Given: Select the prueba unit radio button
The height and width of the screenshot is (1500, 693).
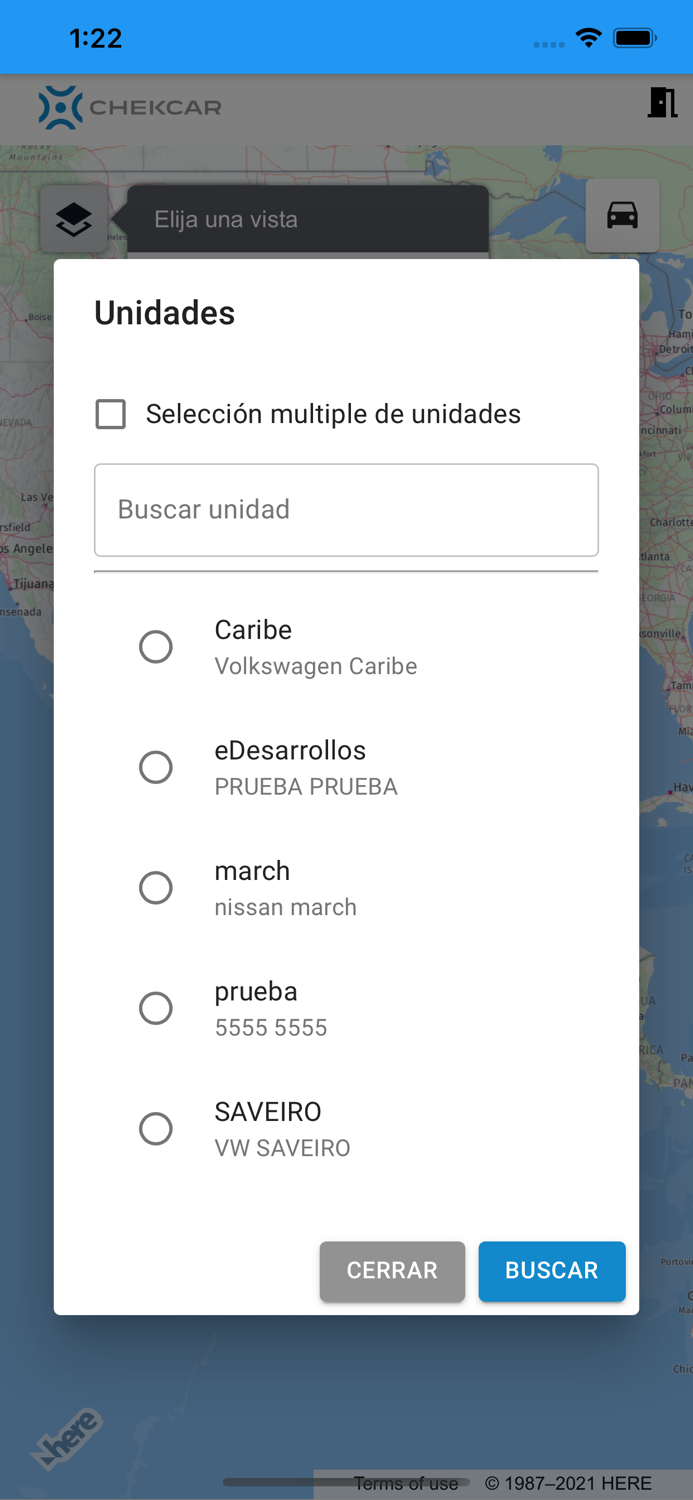Looking at the screenshot, I should coord(156,1008).
